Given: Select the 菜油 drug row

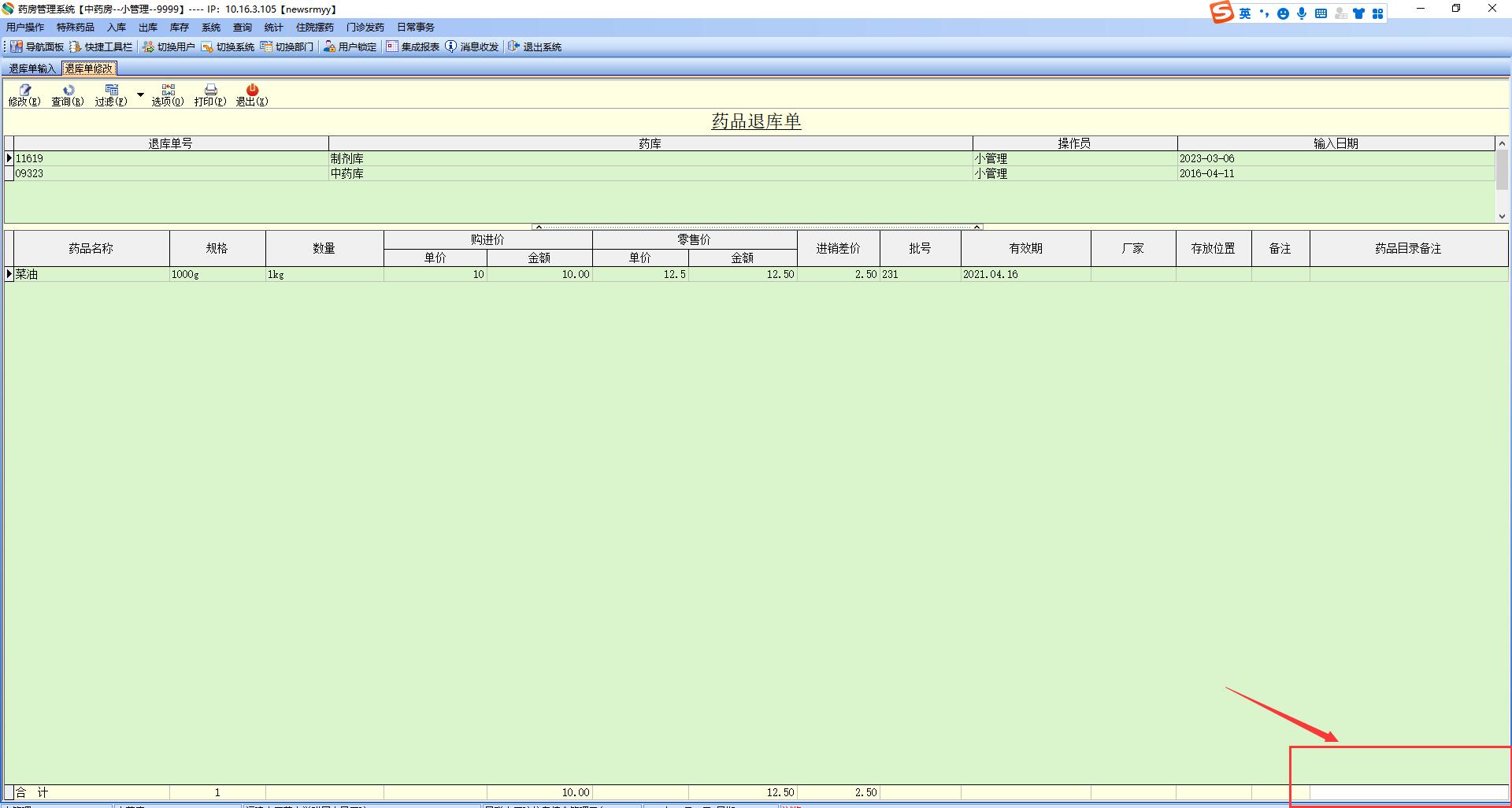Looking at the screenshot, I should tap(756, 274).
